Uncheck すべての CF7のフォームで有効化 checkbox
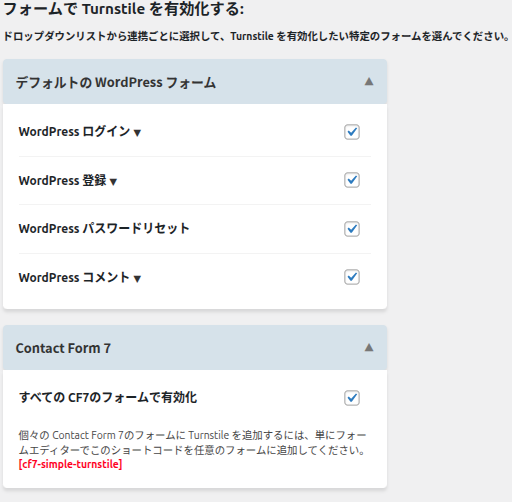 pos(352,398)
